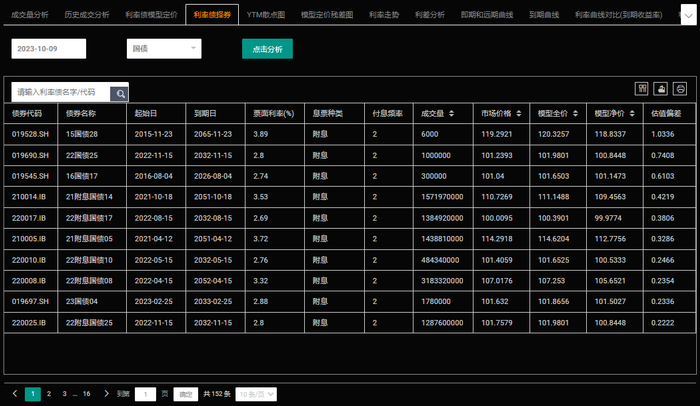Switch to the 模型定价残差图 tab
The height and width of the screenshot is (406, 700).
coord(327,15)
